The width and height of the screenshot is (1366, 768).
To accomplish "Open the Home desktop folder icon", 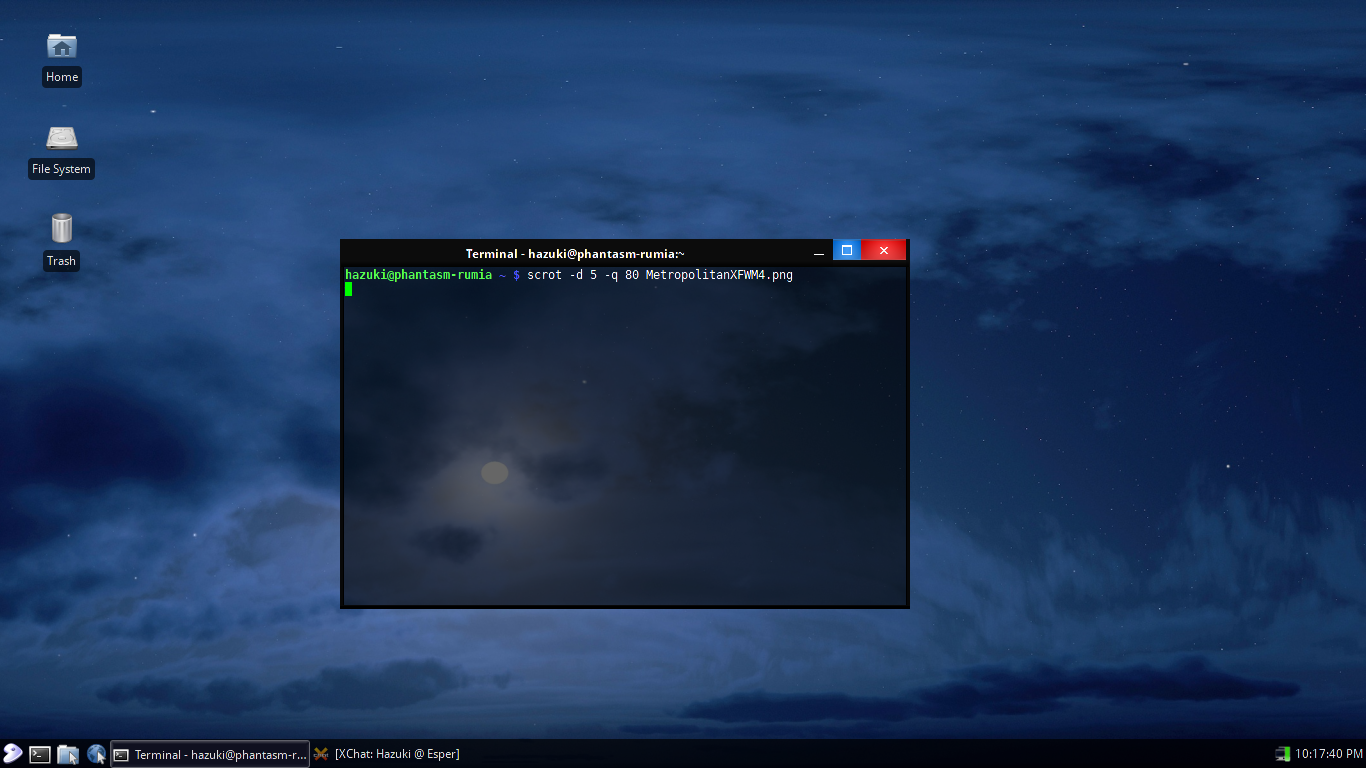I will point(62,46).
